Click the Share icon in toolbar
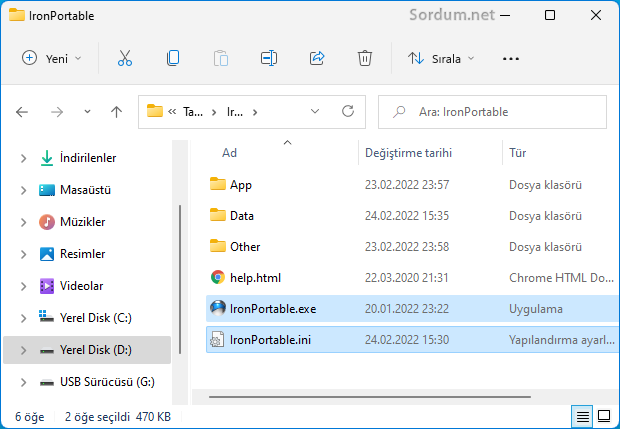Screen dimensions: 620x429 pyautogui.click(x=317, y=59)
